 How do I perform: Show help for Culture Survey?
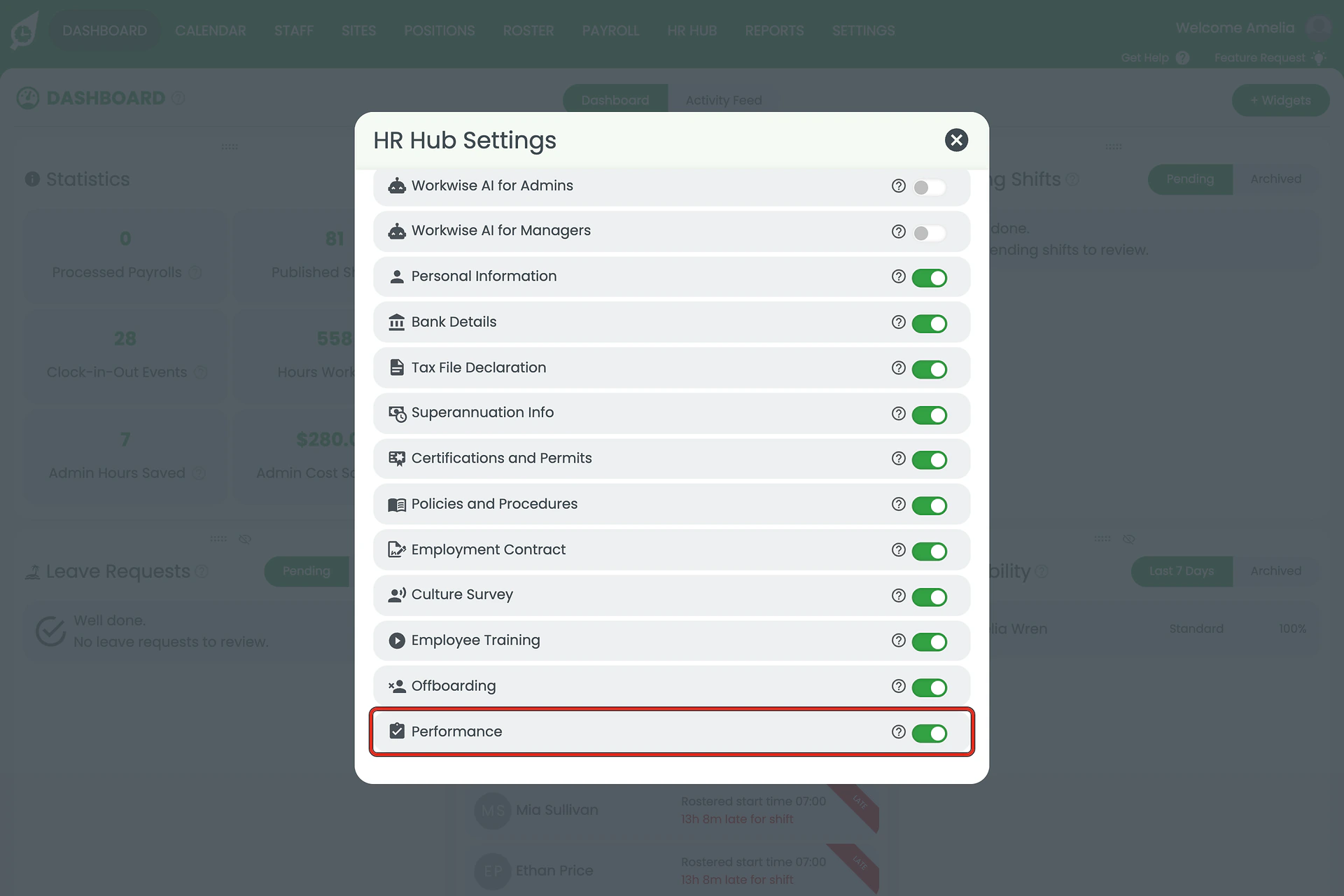coord(899,595)
